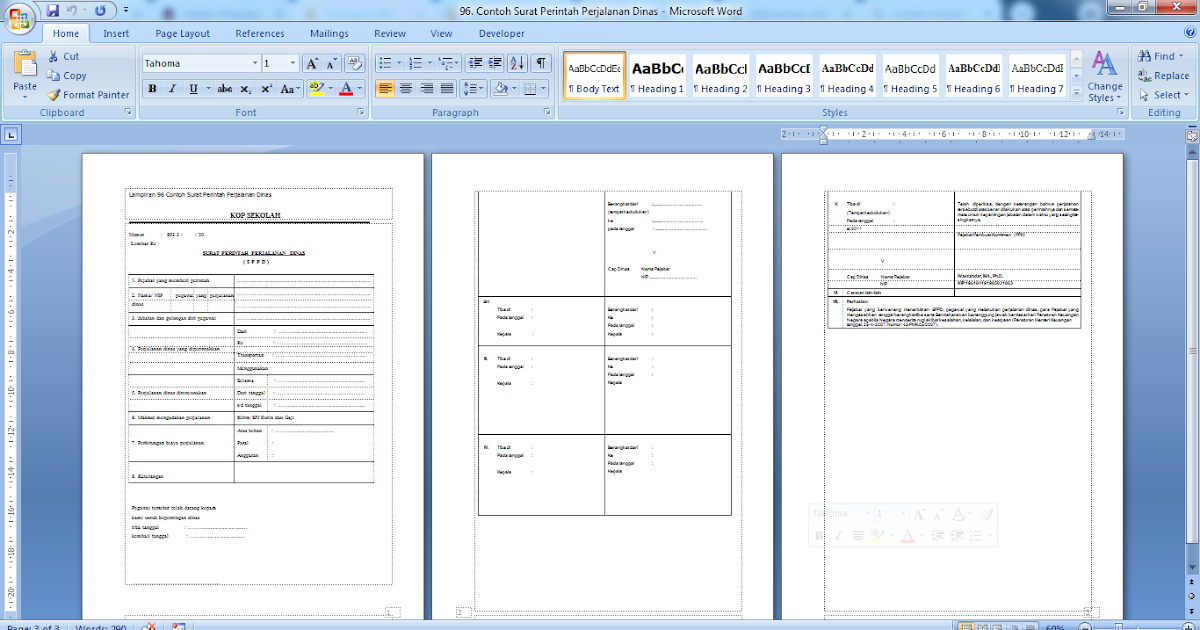Align text right
Screen dimensions: 1200x630
(x=427, y=88)
